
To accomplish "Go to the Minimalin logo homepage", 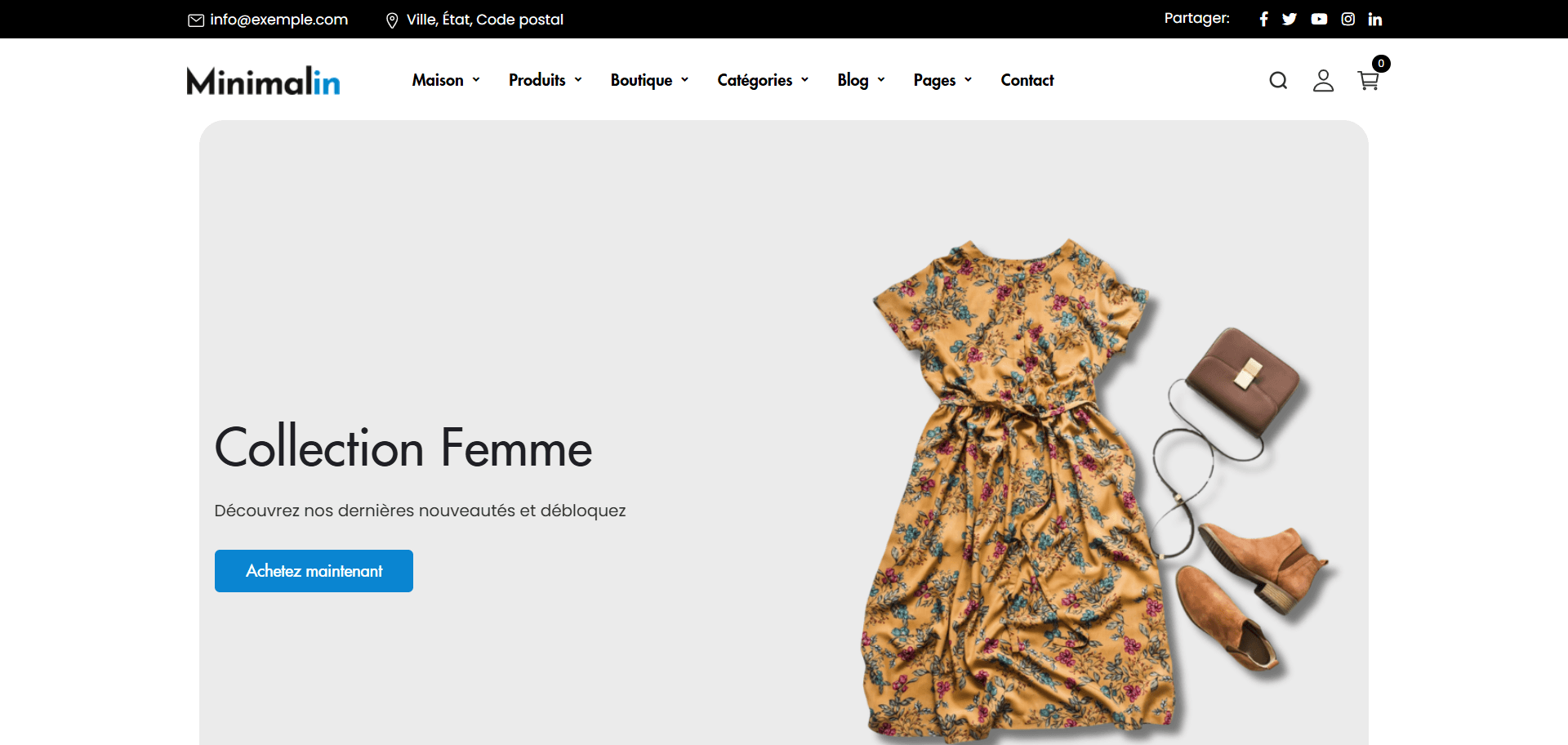I will (x=263, y=80).
